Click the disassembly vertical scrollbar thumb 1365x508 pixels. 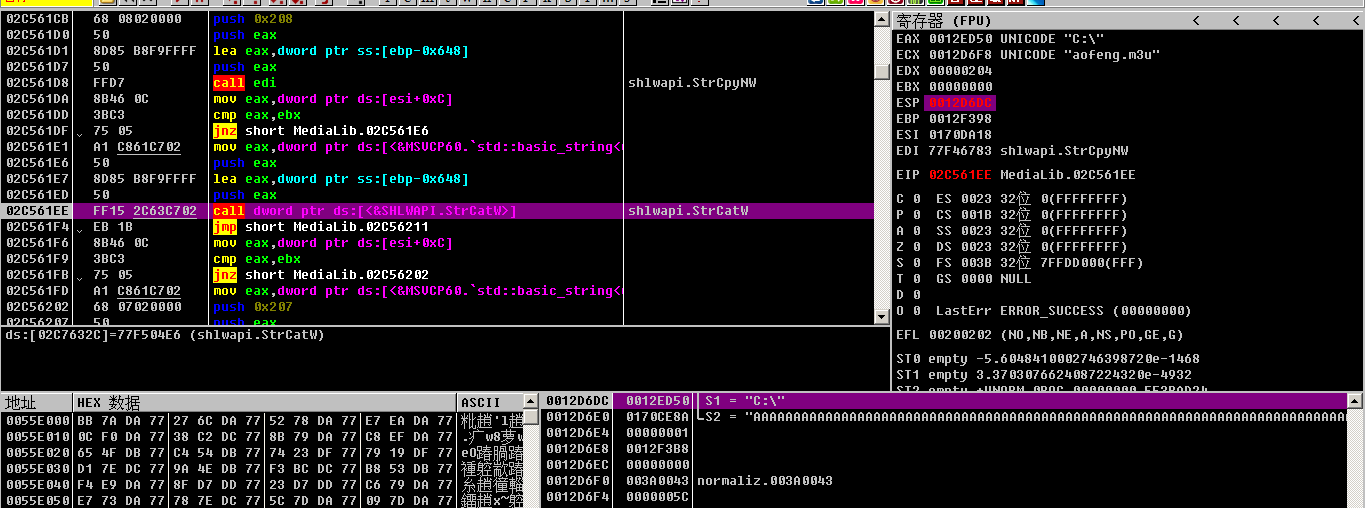tap(881, 72)
